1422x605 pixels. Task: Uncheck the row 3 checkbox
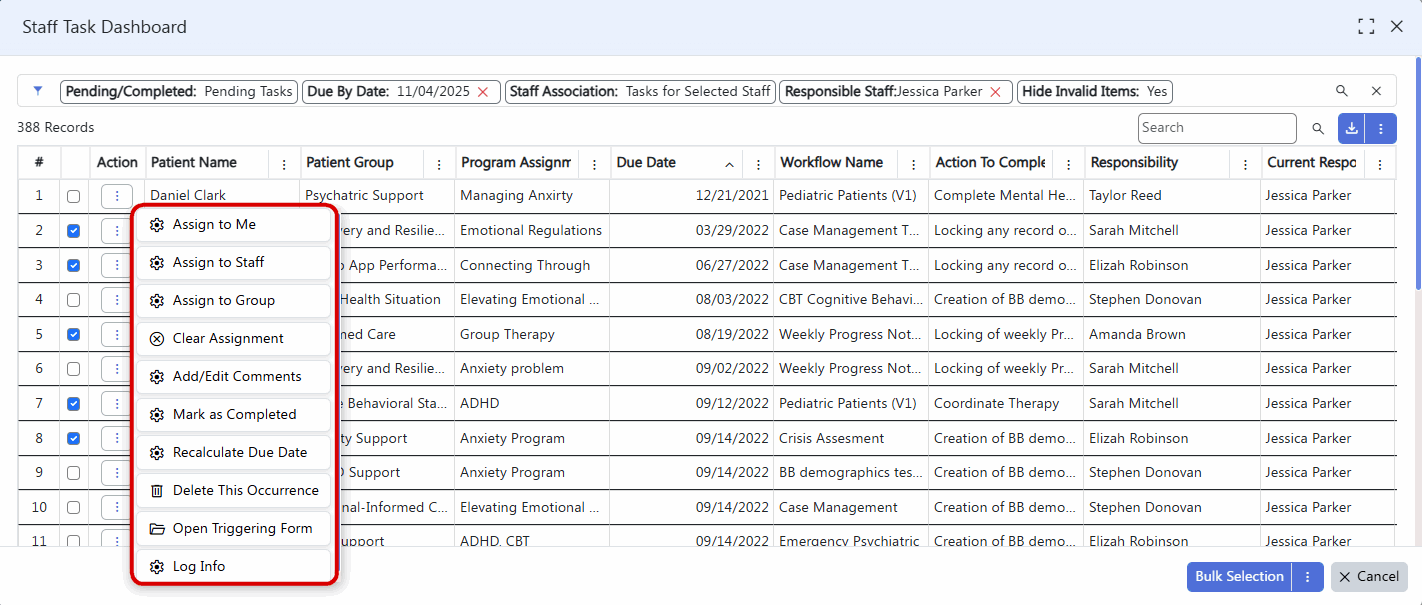click(x=73, y=265)
